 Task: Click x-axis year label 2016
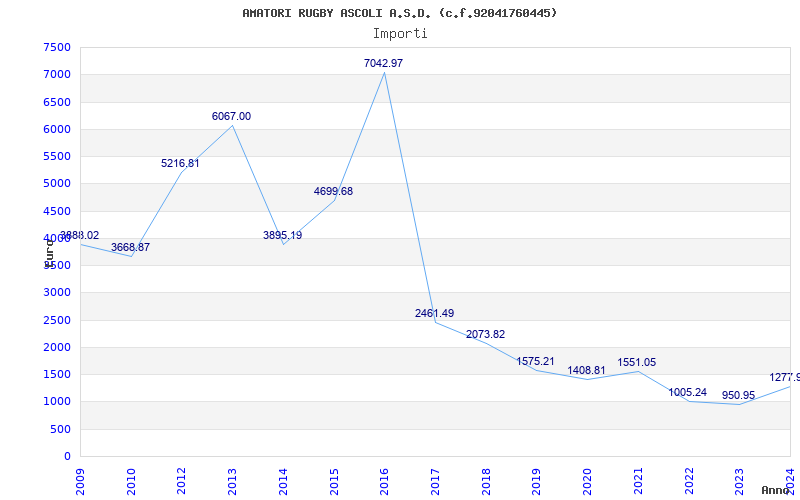click(384, 482)
